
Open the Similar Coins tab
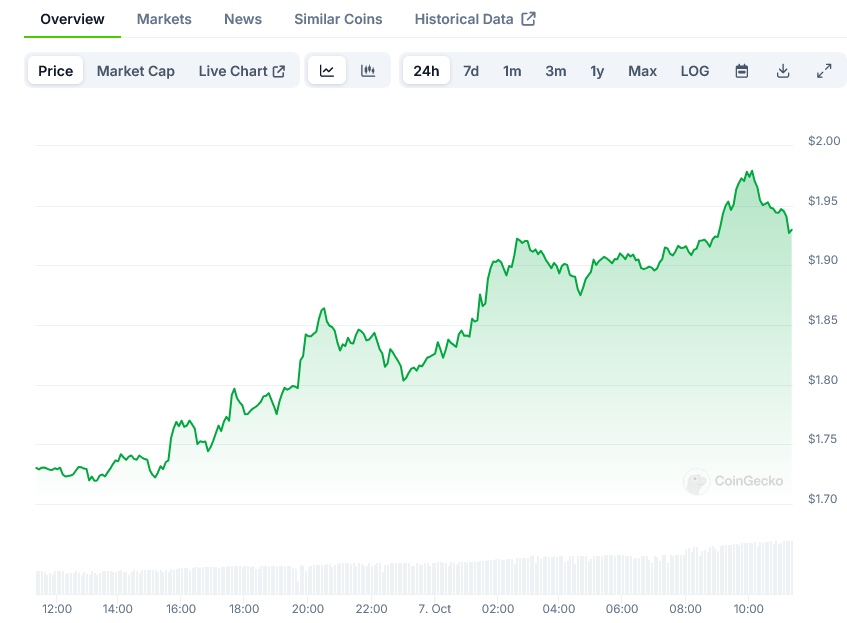coord(338,19)
